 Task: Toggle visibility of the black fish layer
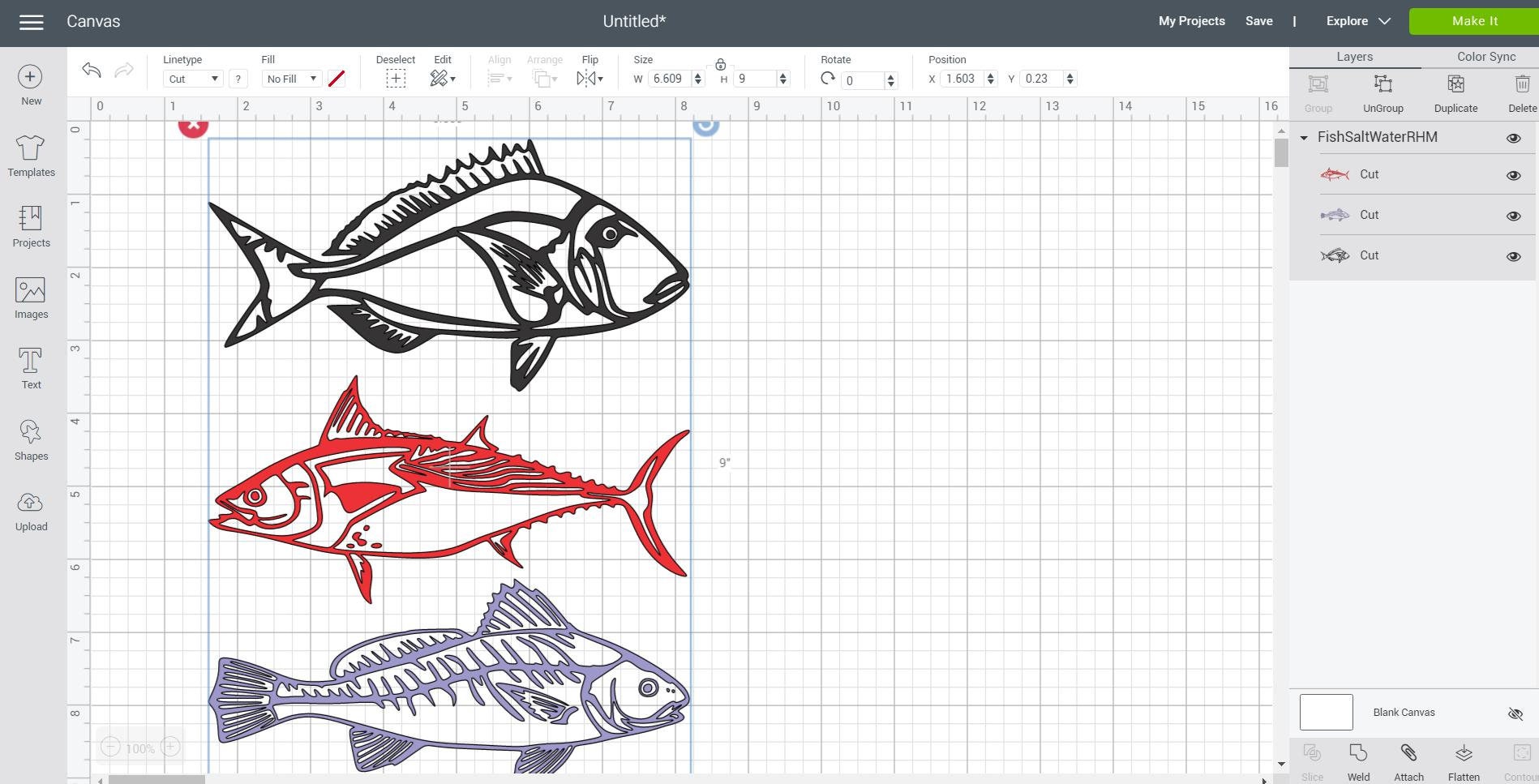click(x=1514, y=256)
